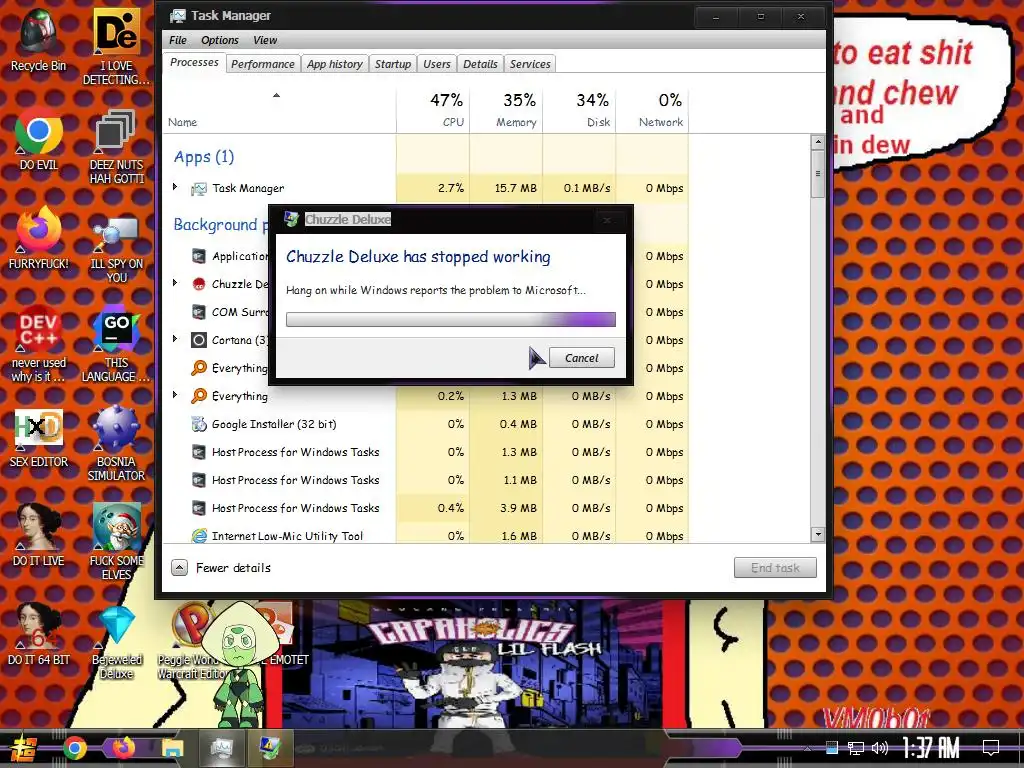Open the Action Center notification icon
Screen dimensions: 1024x768
(x=991, y=748)
